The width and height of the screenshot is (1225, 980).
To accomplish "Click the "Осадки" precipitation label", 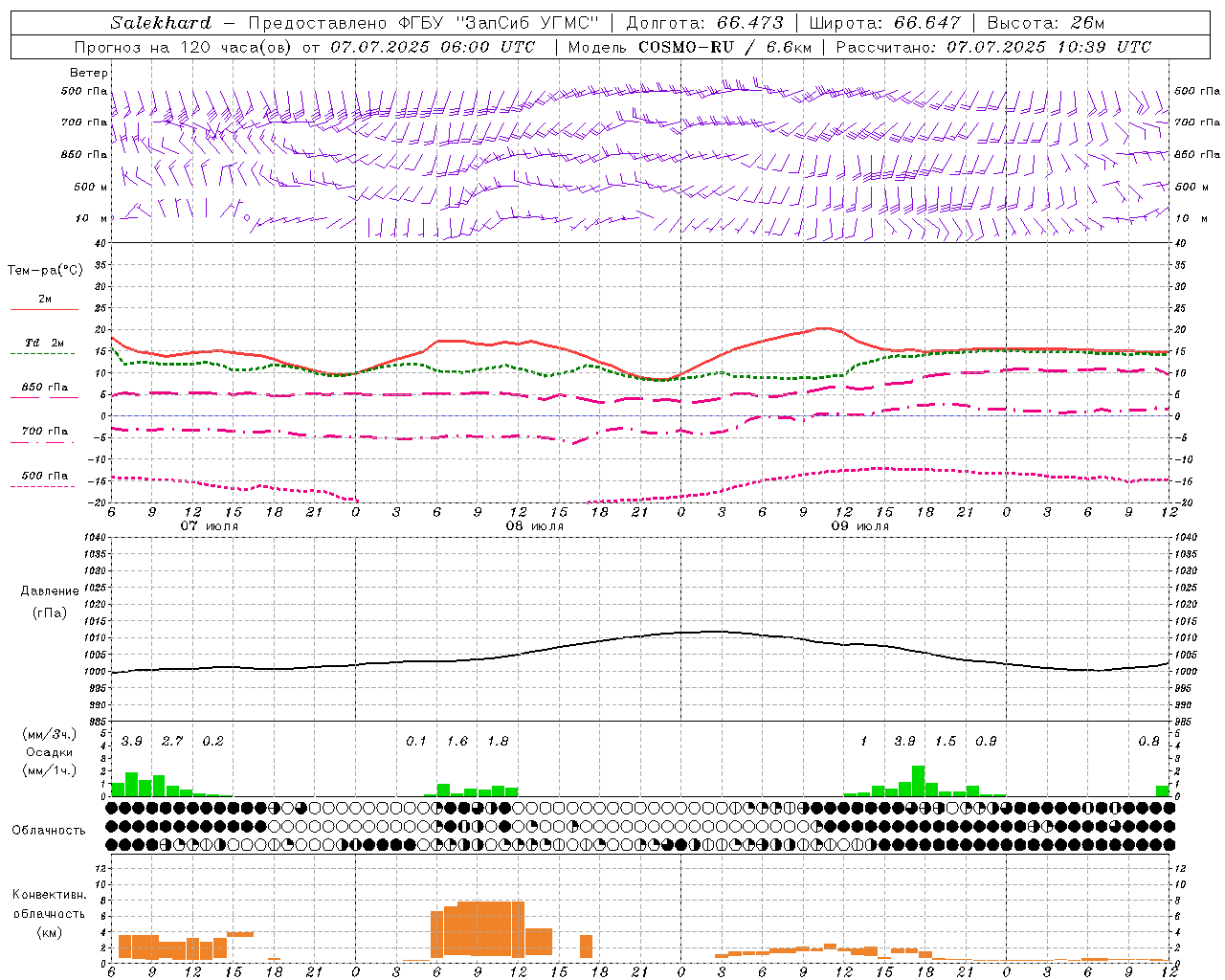I will click(50, 752).
